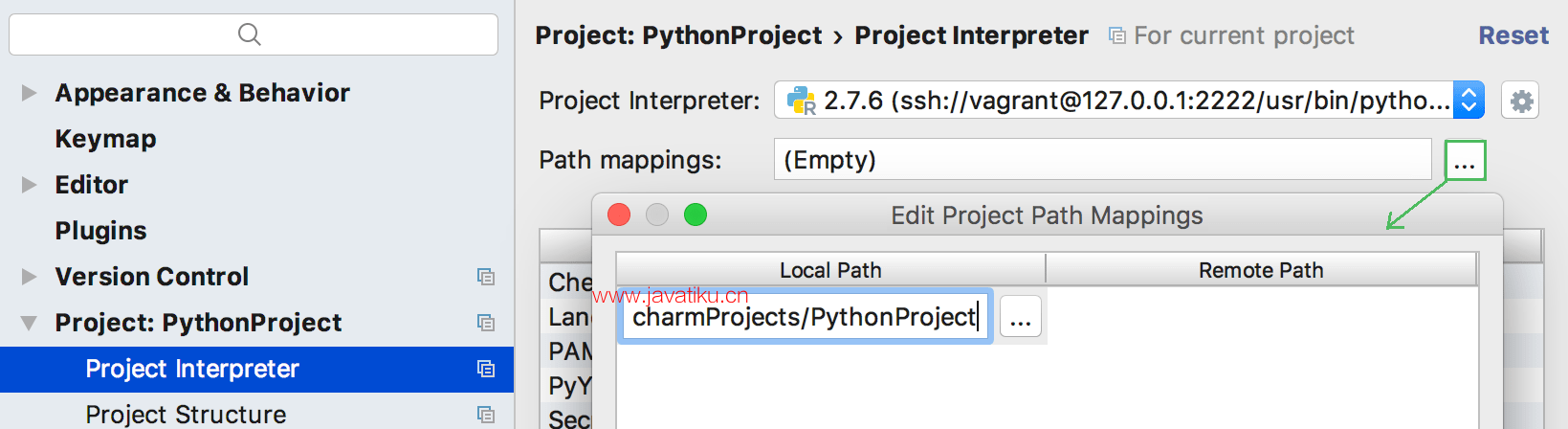Click Project: PythonProject label in sidebar
The height and width of the screenshot is (429, 1568).
(x=198, y=323)
